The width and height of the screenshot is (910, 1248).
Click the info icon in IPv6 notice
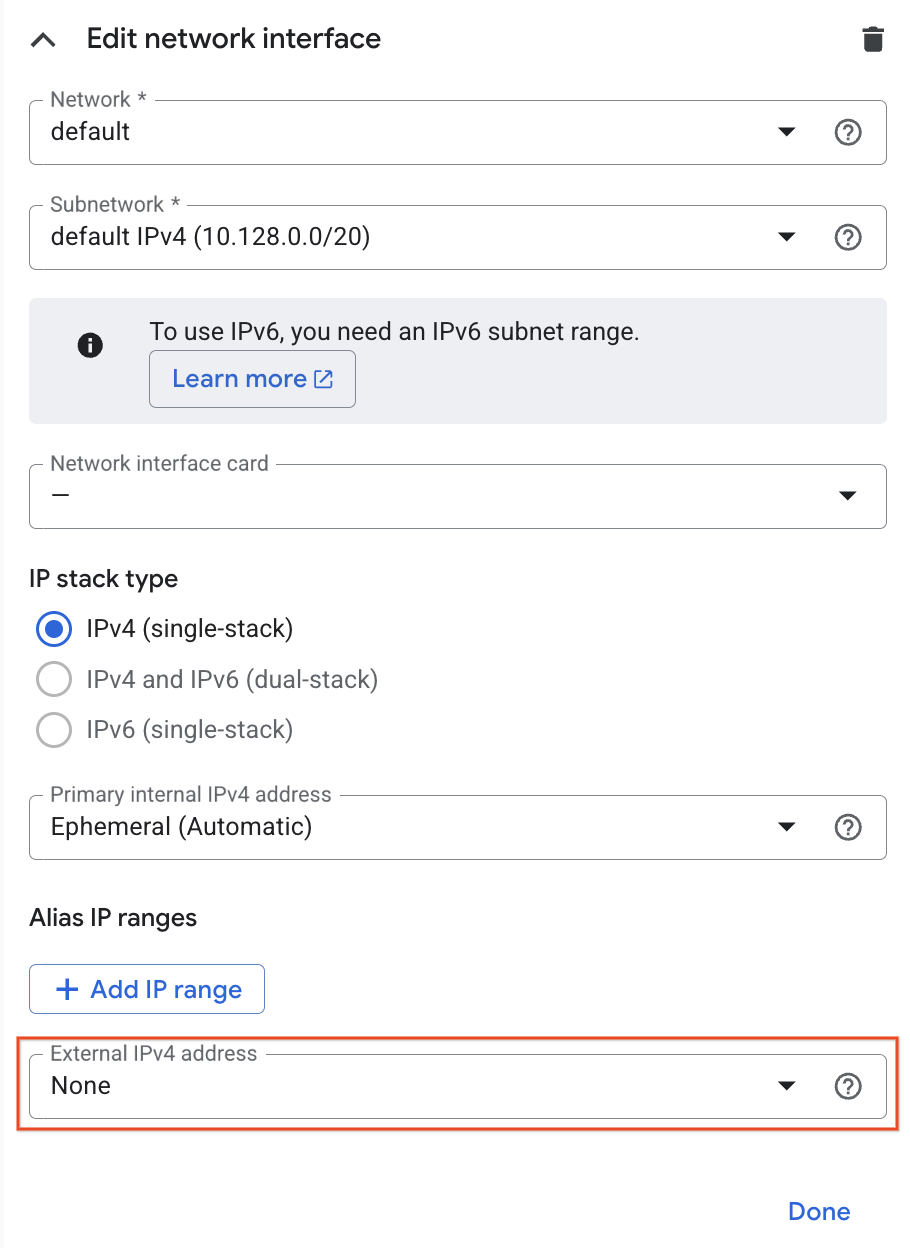(x=90, y=345)
